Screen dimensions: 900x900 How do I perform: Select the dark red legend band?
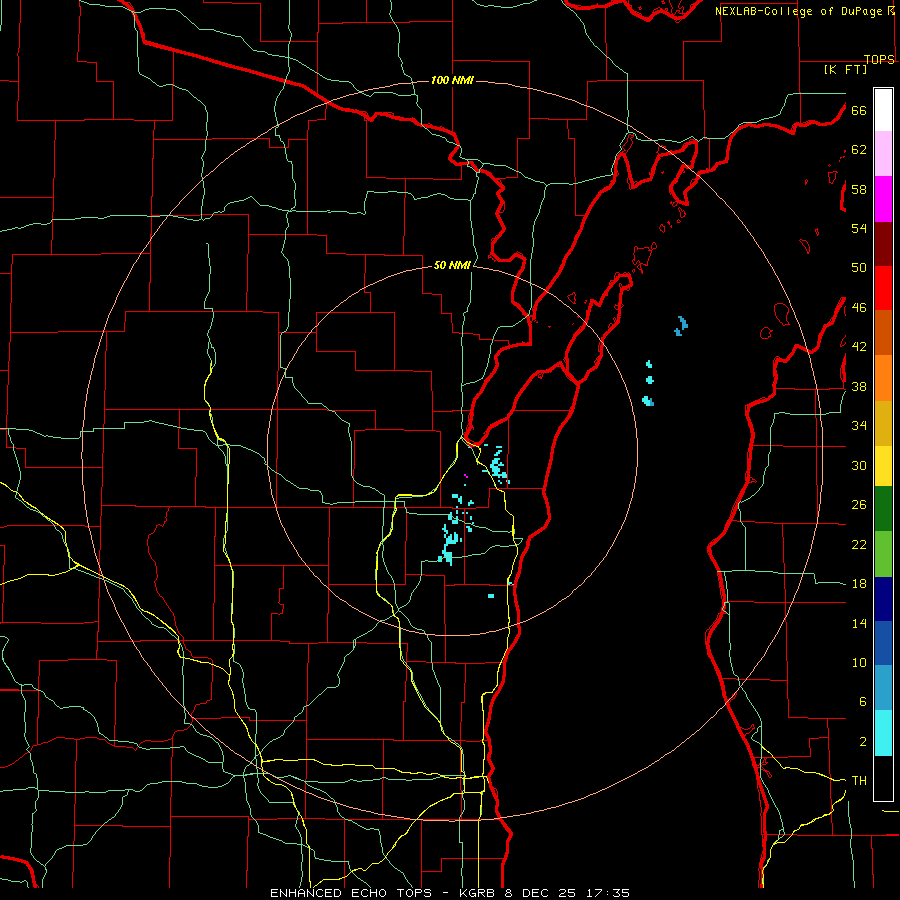coord(883,244)
